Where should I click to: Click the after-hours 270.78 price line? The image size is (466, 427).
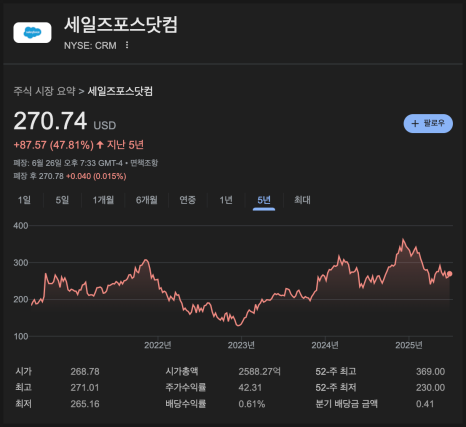point(70,176)
